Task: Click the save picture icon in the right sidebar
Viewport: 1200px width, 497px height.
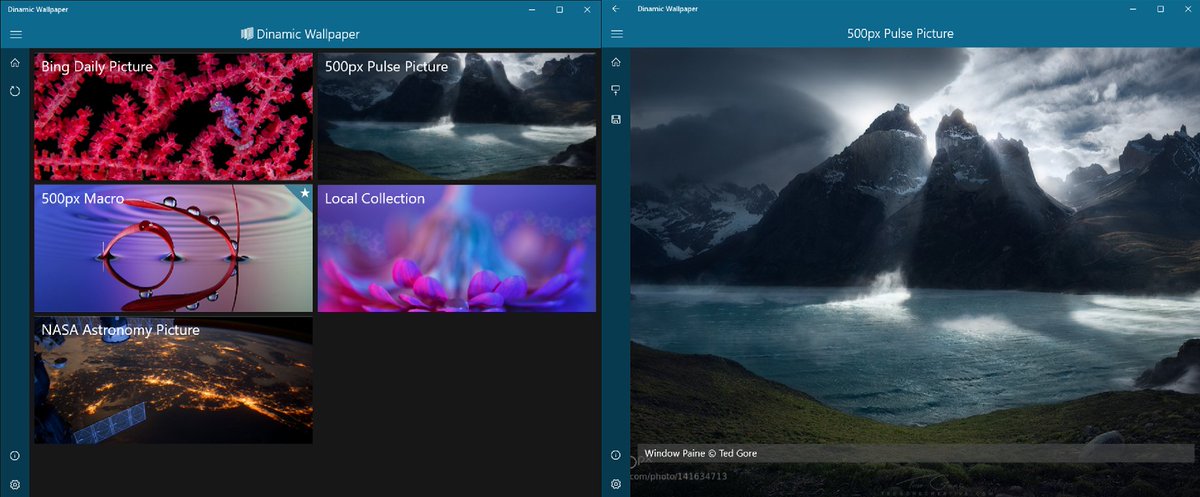Action: tap(616, 119)
